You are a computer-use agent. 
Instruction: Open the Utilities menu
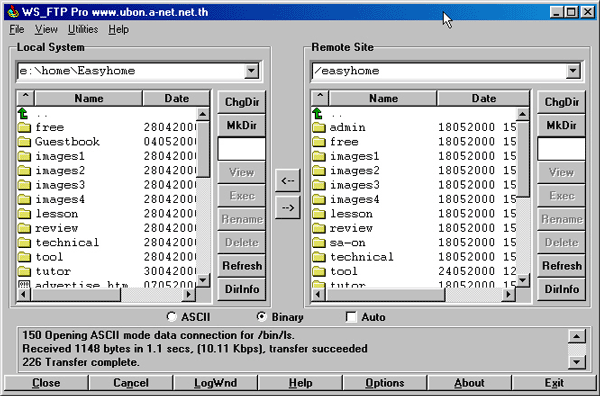(x=83, y=29)
